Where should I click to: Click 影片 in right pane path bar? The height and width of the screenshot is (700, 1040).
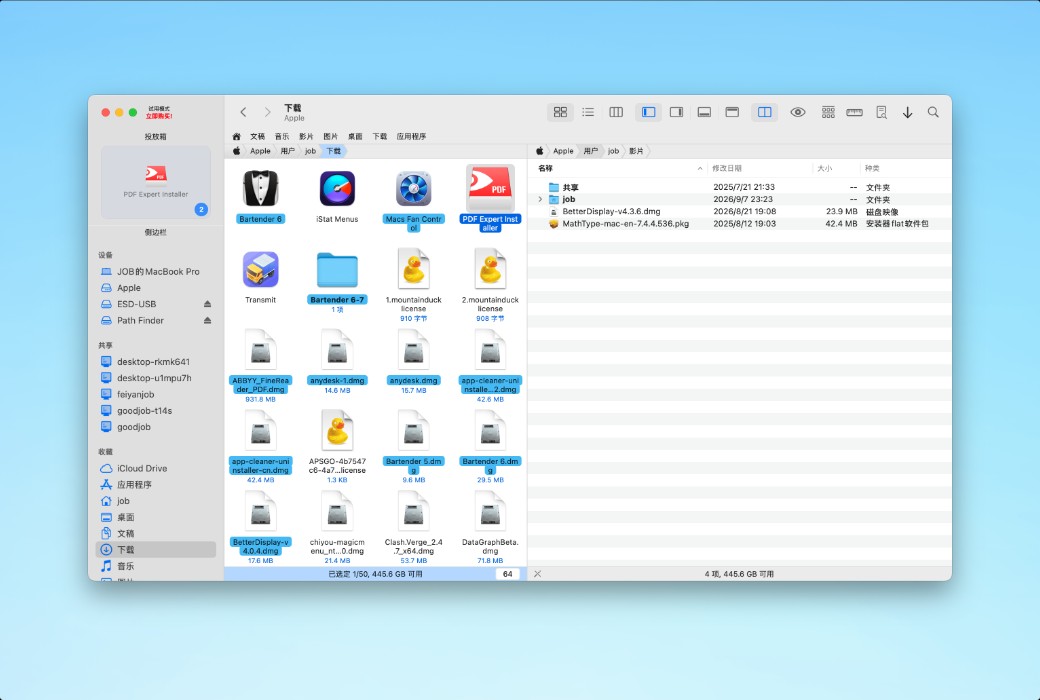point(636,151)
